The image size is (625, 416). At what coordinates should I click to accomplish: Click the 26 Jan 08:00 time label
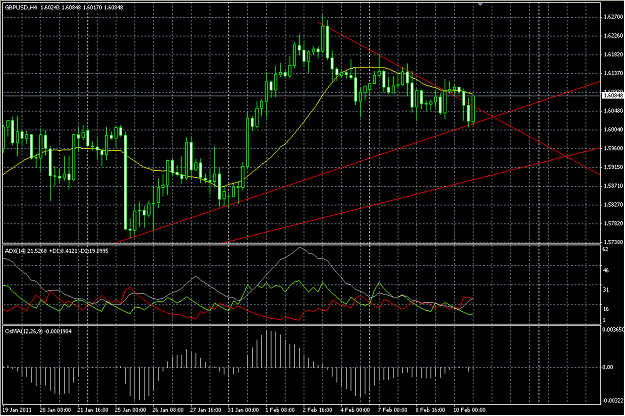click(x=168, y=410)
